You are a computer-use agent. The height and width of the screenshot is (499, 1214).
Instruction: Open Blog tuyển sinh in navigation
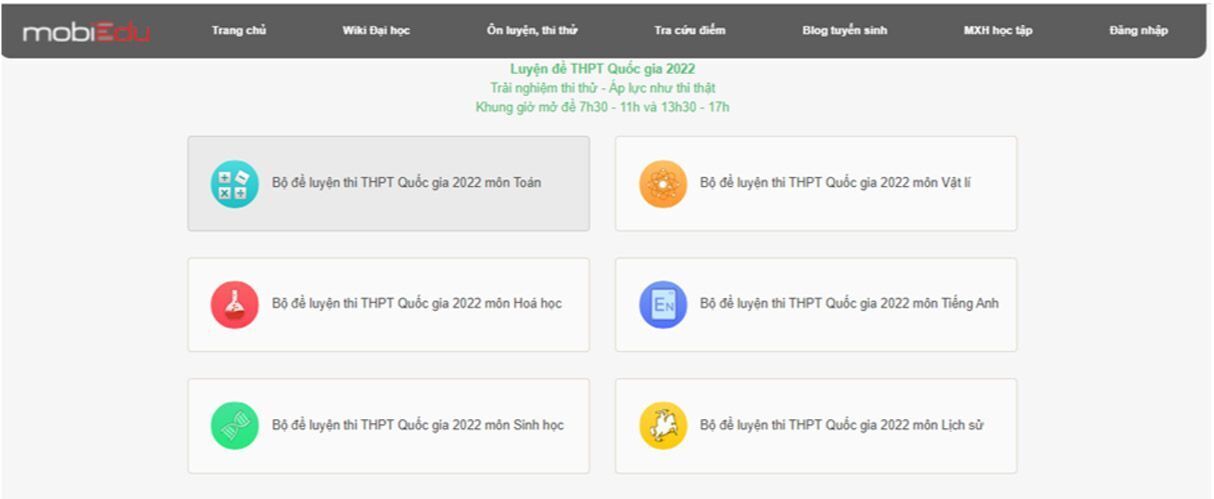(x=845, y=31)
